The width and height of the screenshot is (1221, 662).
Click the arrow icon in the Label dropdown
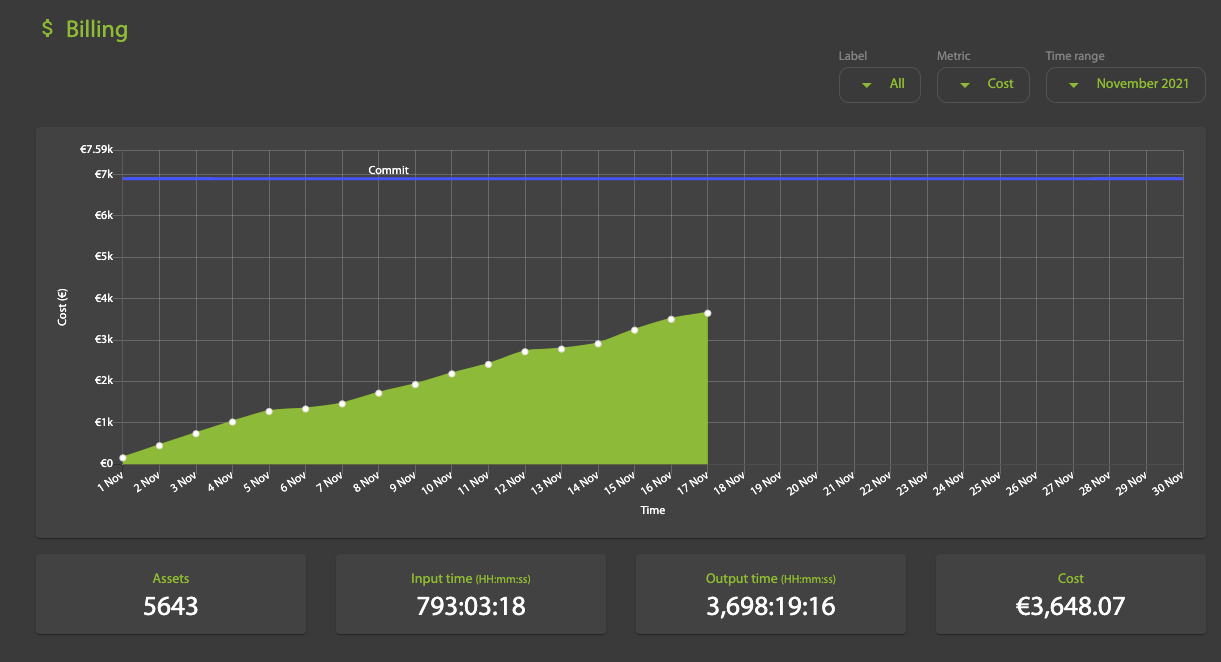pyautogui.click(x=865, y=85)
